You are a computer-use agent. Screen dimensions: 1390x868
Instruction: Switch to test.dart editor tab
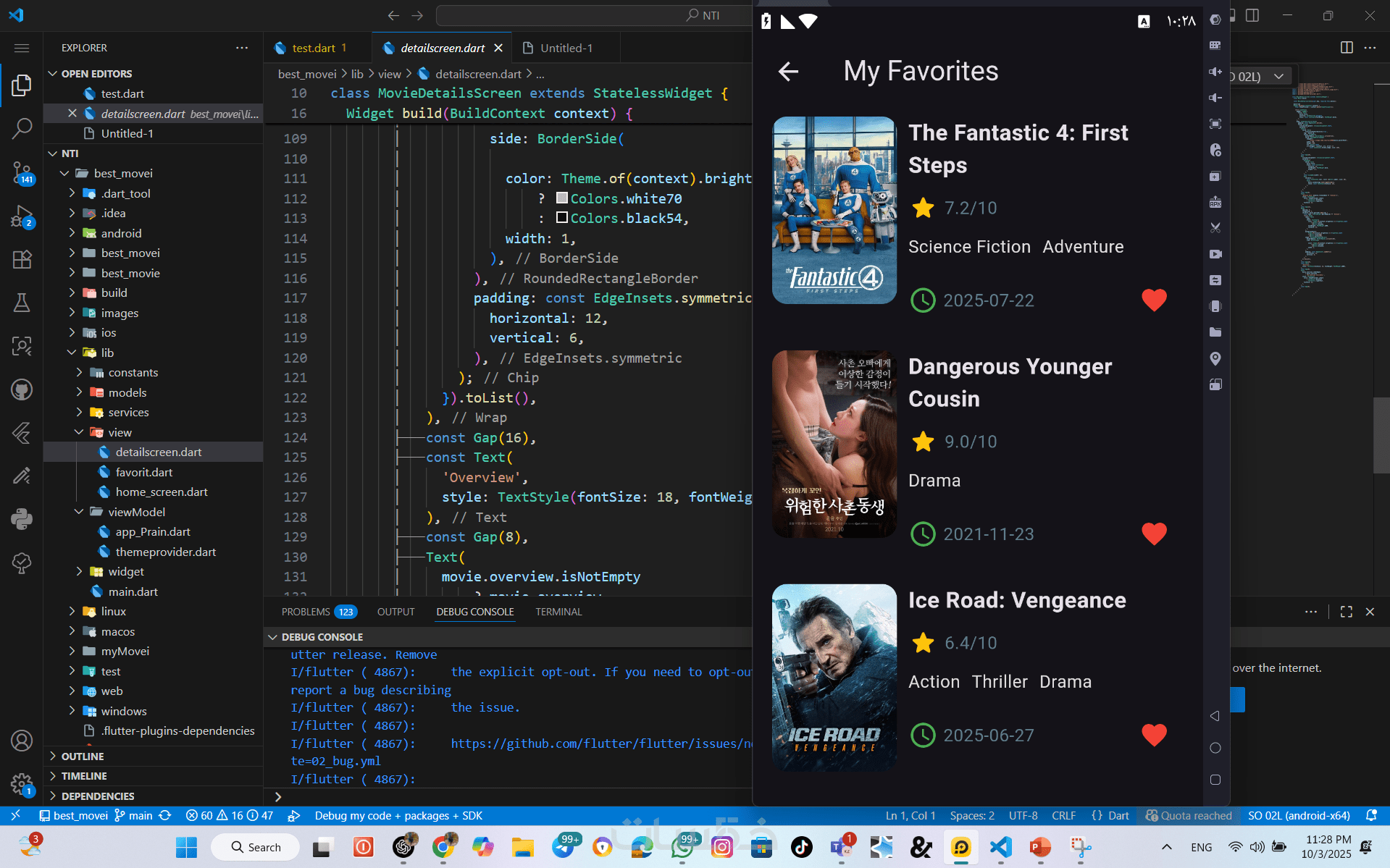(x=314, y=48)
